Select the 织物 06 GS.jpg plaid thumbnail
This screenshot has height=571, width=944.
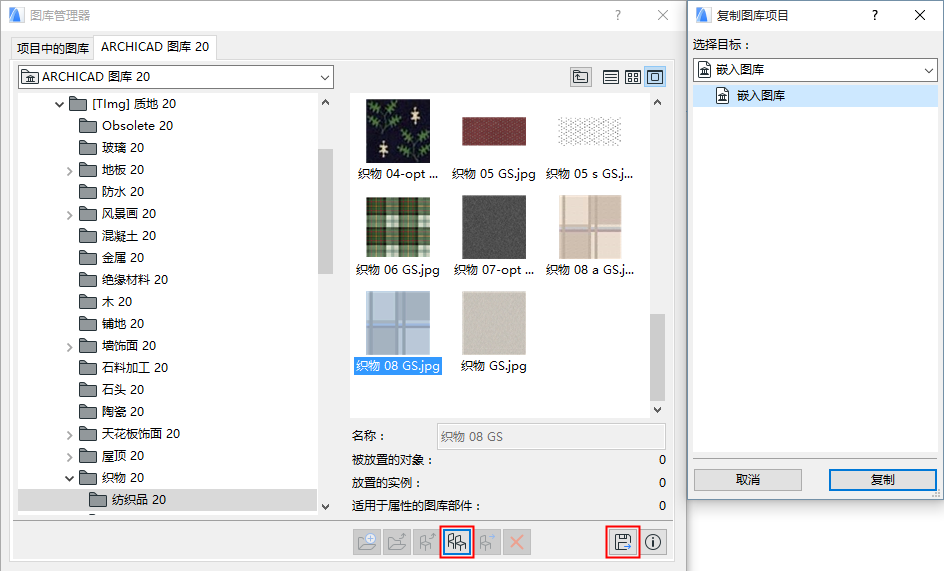pos(398,227)
